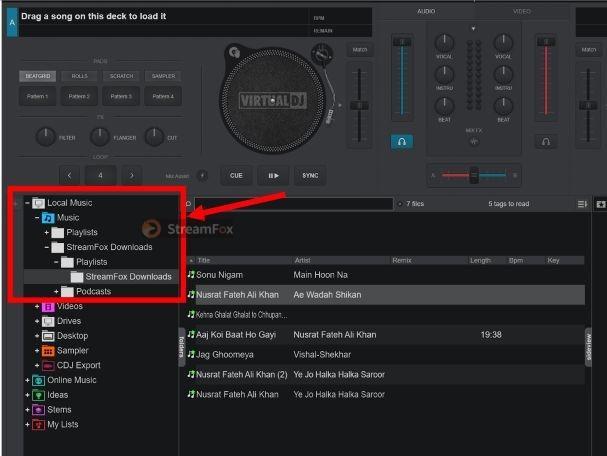607x456 pixels.
Task: Select the CDJ Export icon
Action: [48, 365]
